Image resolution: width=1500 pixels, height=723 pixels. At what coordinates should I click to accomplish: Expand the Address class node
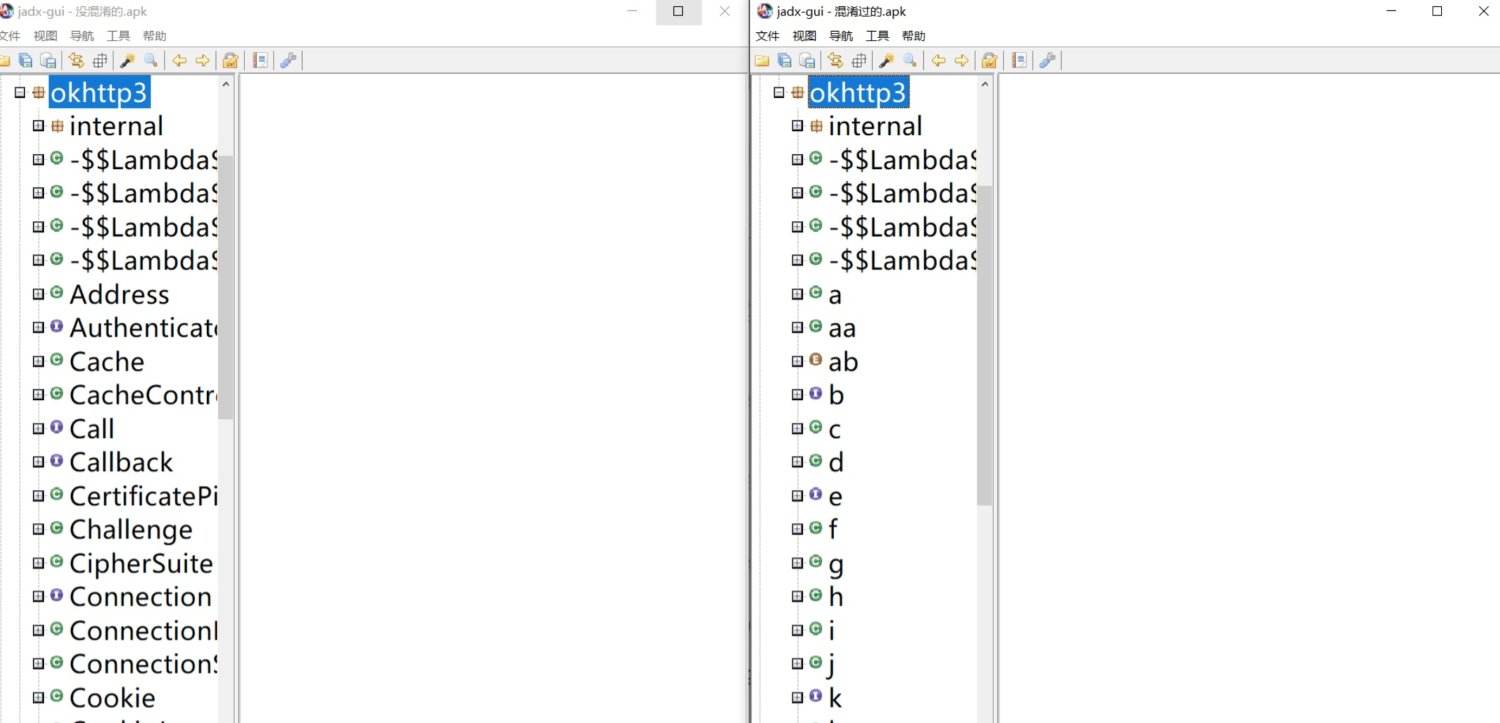coord(38,294)
